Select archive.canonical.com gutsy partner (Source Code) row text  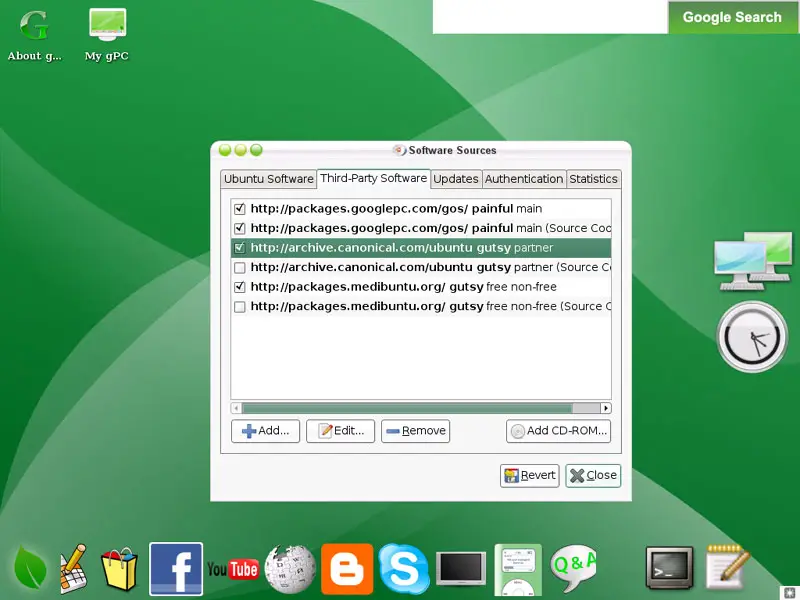(431, 267)
